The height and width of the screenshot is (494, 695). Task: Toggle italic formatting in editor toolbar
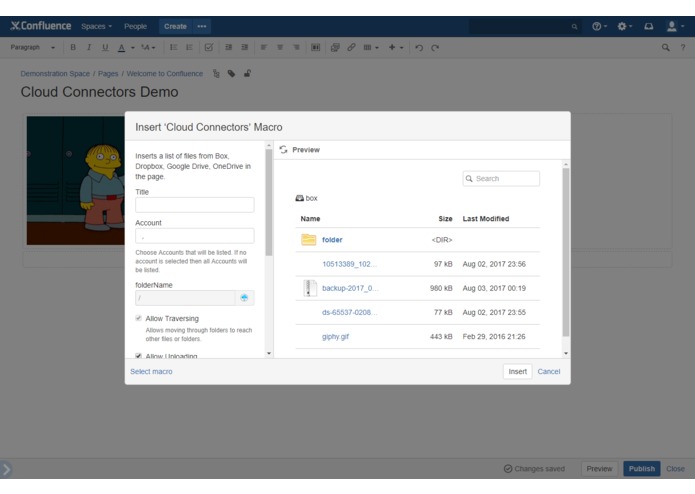[x=89, y=47]
